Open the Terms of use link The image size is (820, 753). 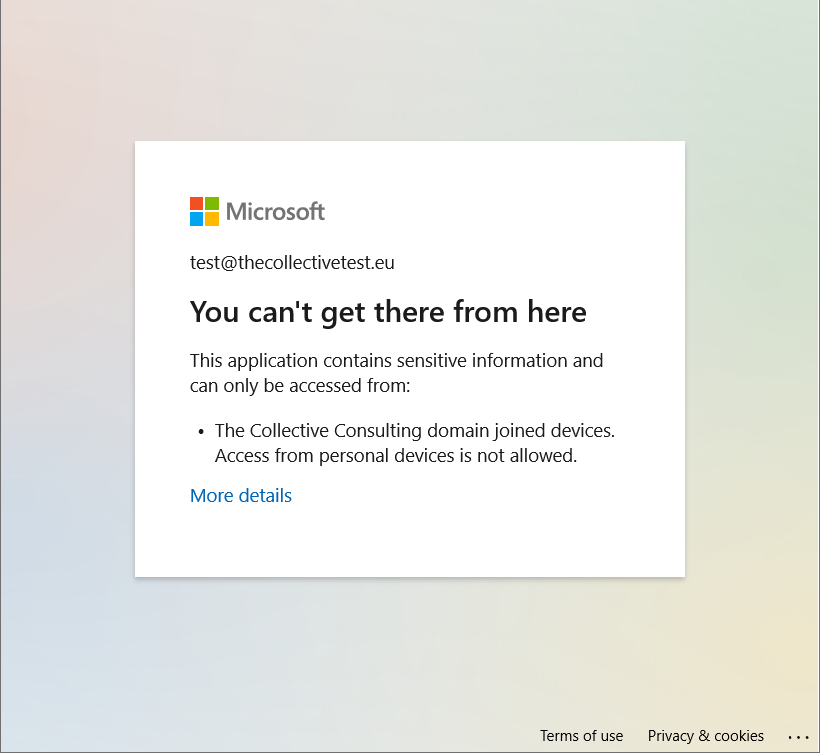click(581, 736)
